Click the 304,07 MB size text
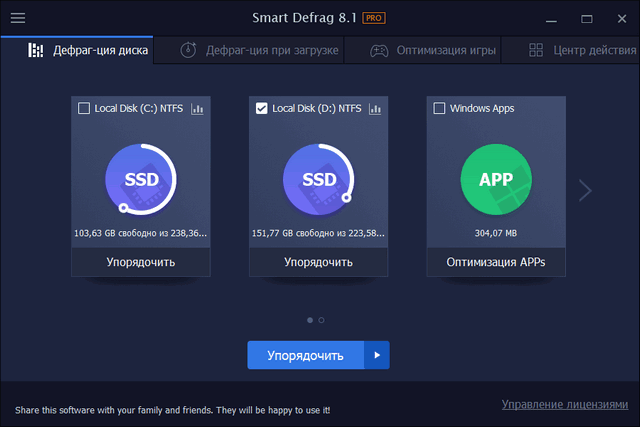Viewport: 640px width, 427px height. click(x=496, y=234)
